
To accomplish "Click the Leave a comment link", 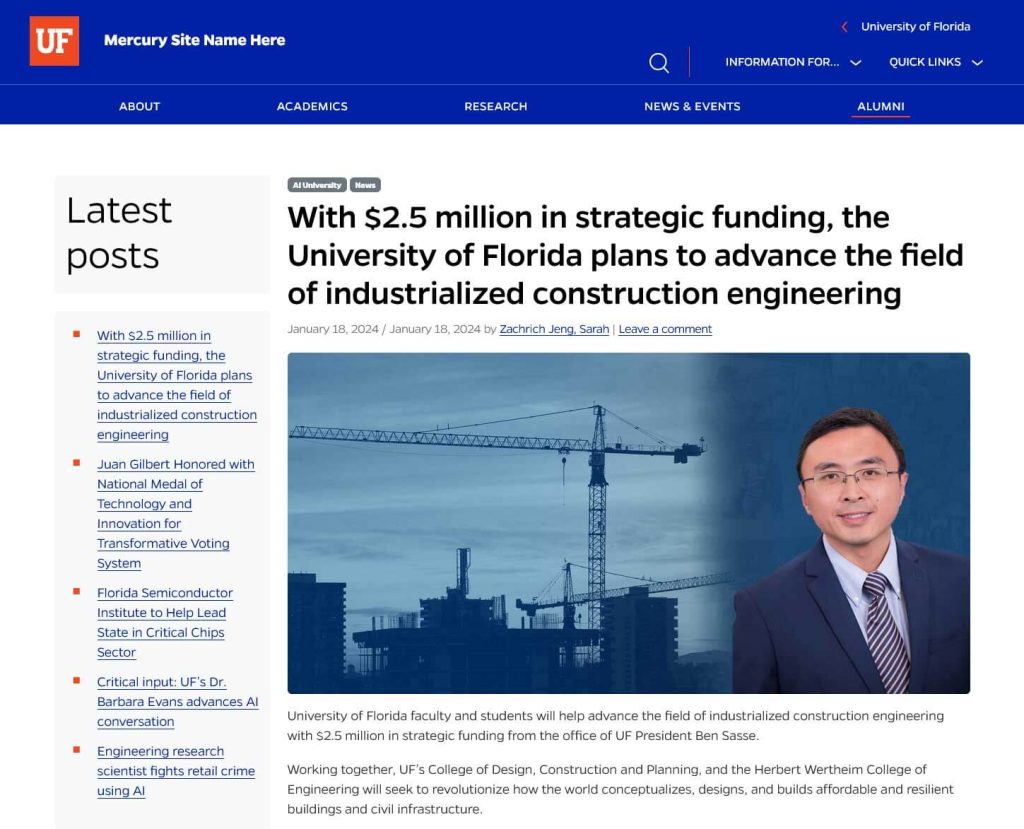I will pyautogui.click(x=665, y=329).
